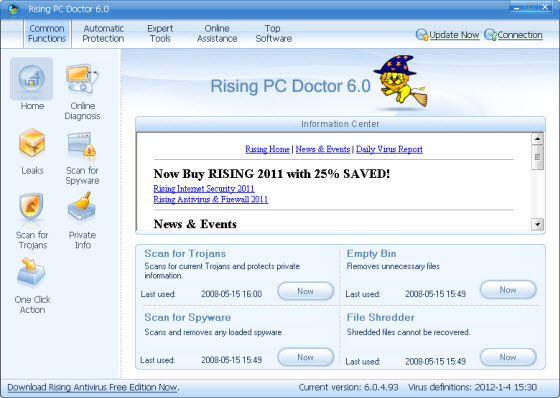Open the Expert Tools tab
560x398 pixels.
[160, 34]
